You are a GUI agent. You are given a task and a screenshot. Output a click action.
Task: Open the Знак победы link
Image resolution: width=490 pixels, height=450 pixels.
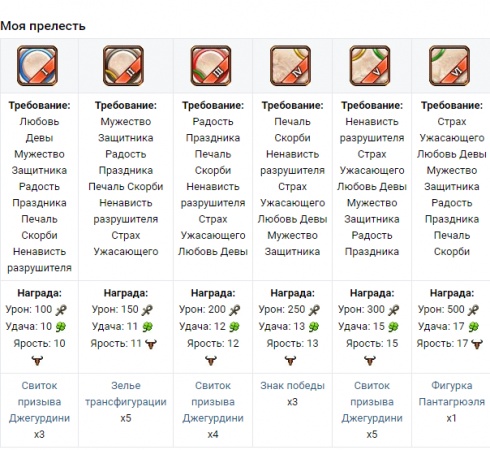(x=292, y=386)
